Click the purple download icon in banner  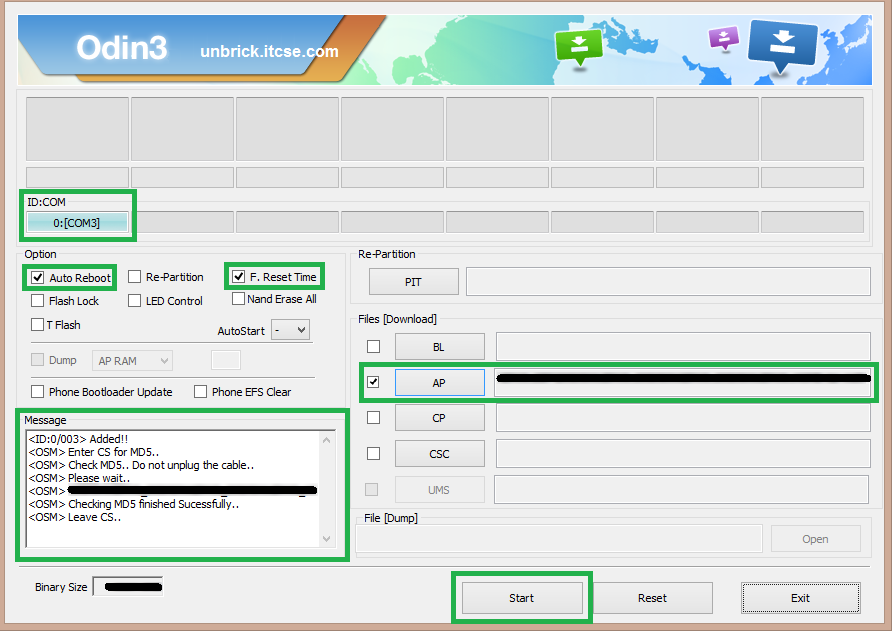coord(724,39)
